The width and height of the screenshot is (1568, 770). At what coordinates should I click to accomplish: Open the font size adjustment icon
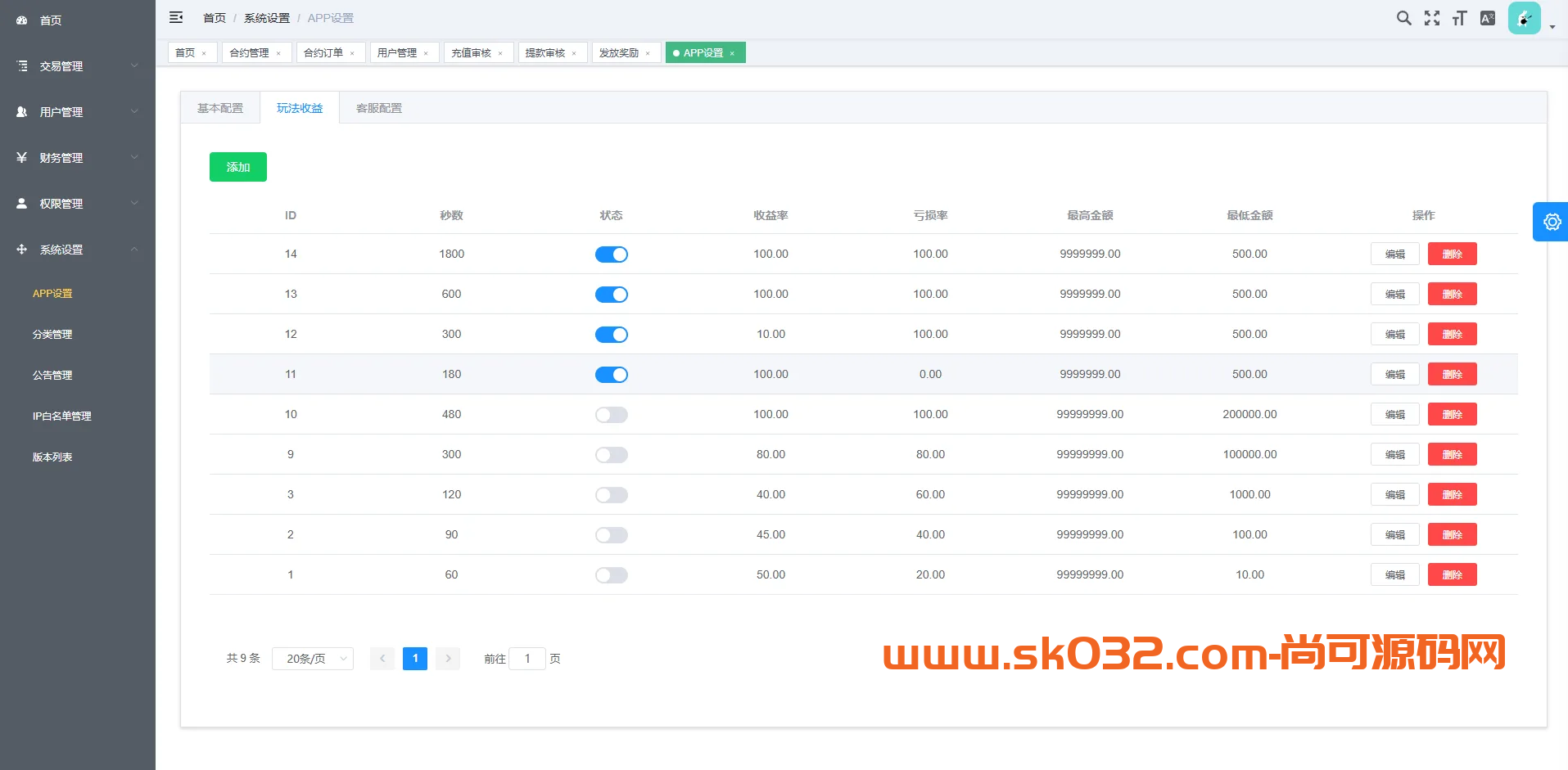pos(1459,18)
